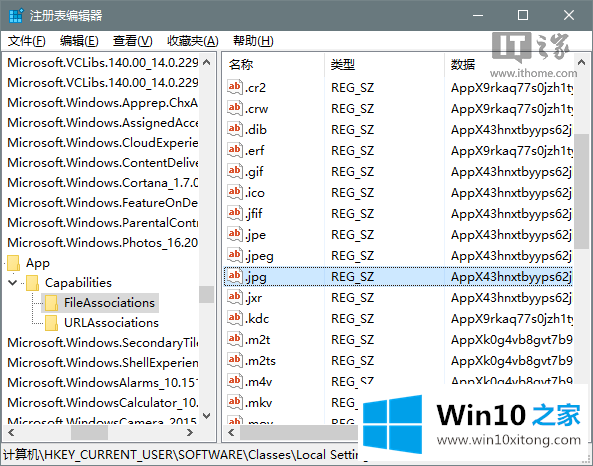Select Microsoft.Windows.AssignedAcce key
The image size is (593, 466).
pos(102,123)
